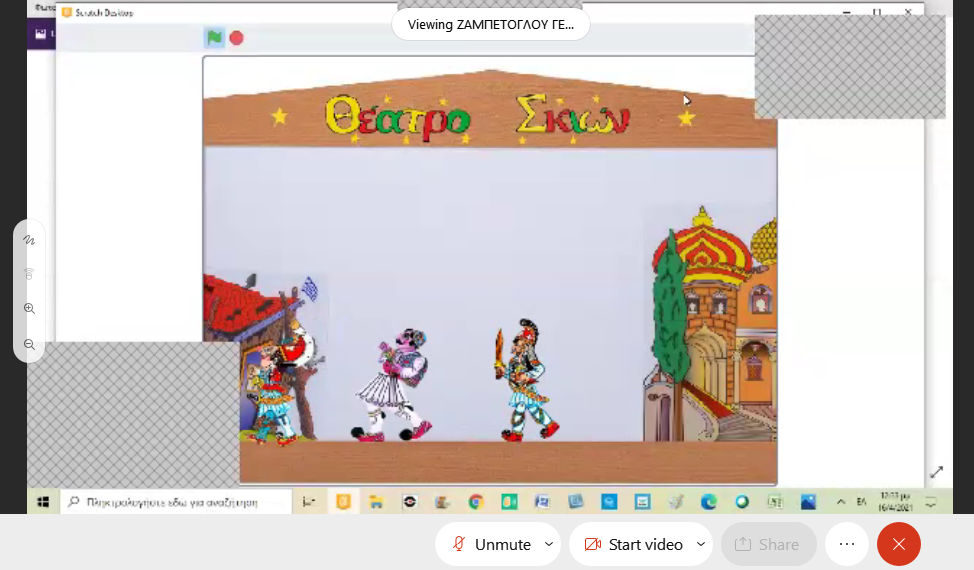Click the sword-holding character on stage
This screenshot has height=570, width=974.
523,380
